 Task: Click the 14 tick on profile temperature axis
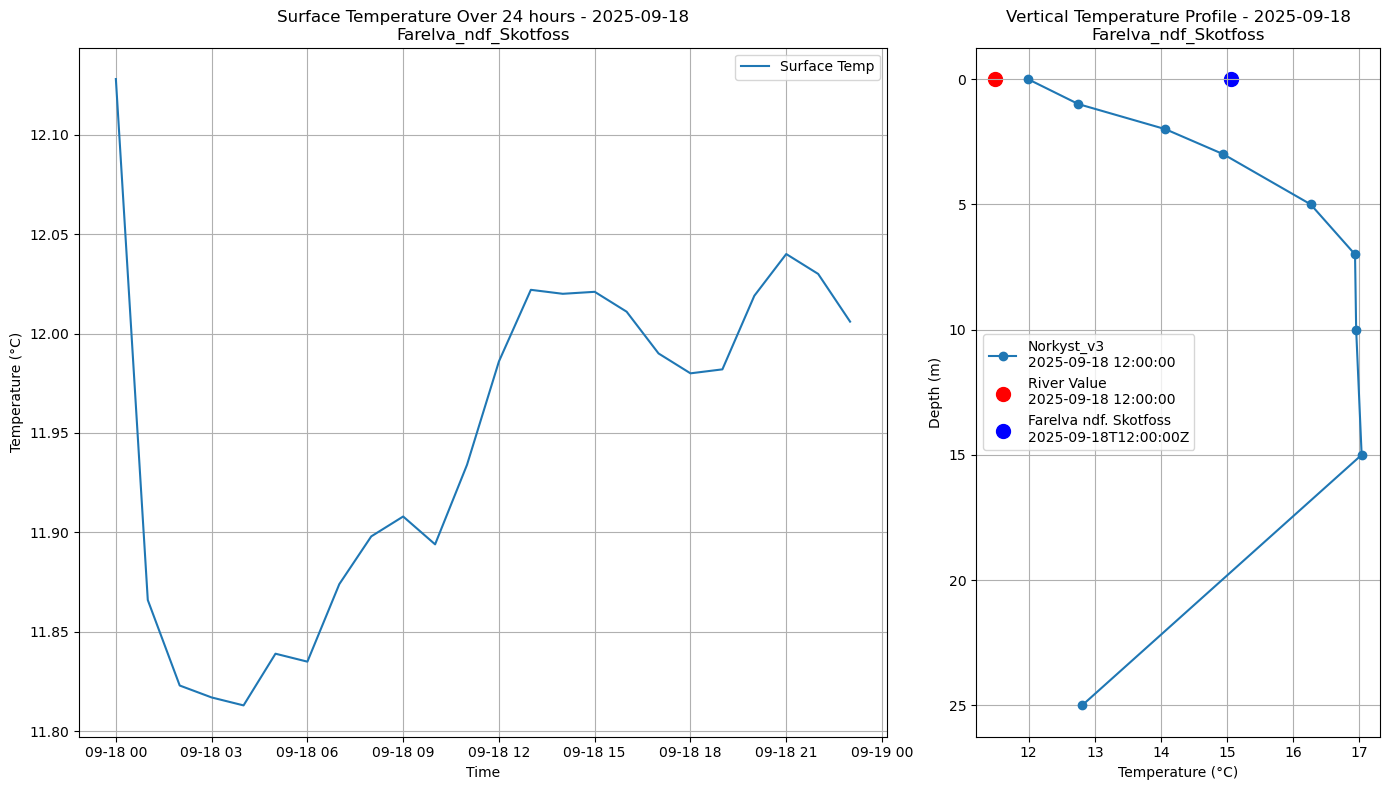point(1161,751)
